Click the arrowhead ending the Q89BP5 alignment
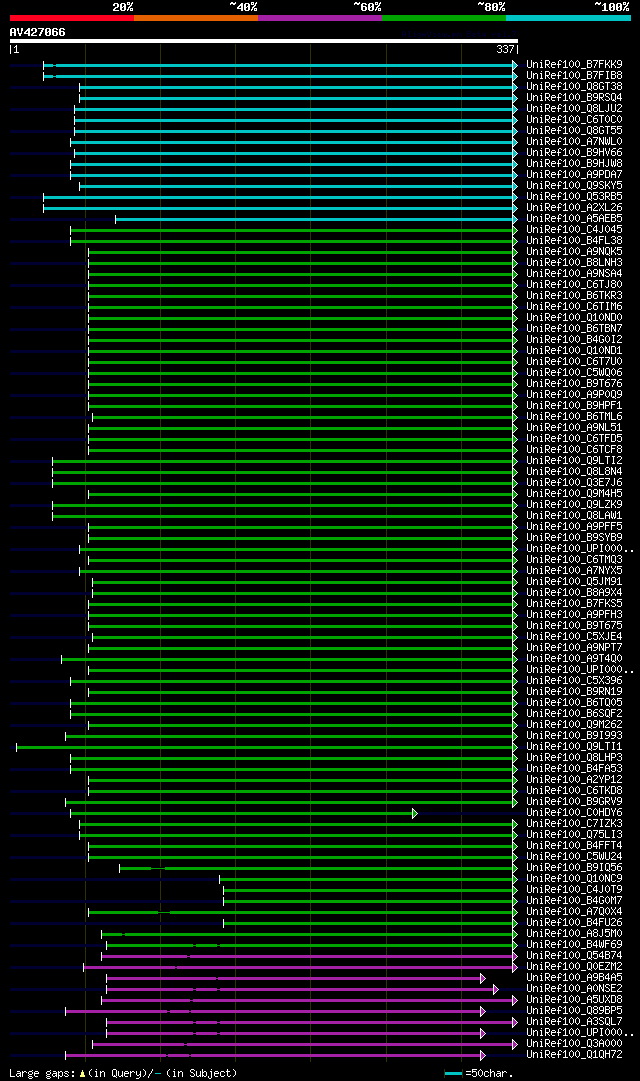 point(483,1011)
